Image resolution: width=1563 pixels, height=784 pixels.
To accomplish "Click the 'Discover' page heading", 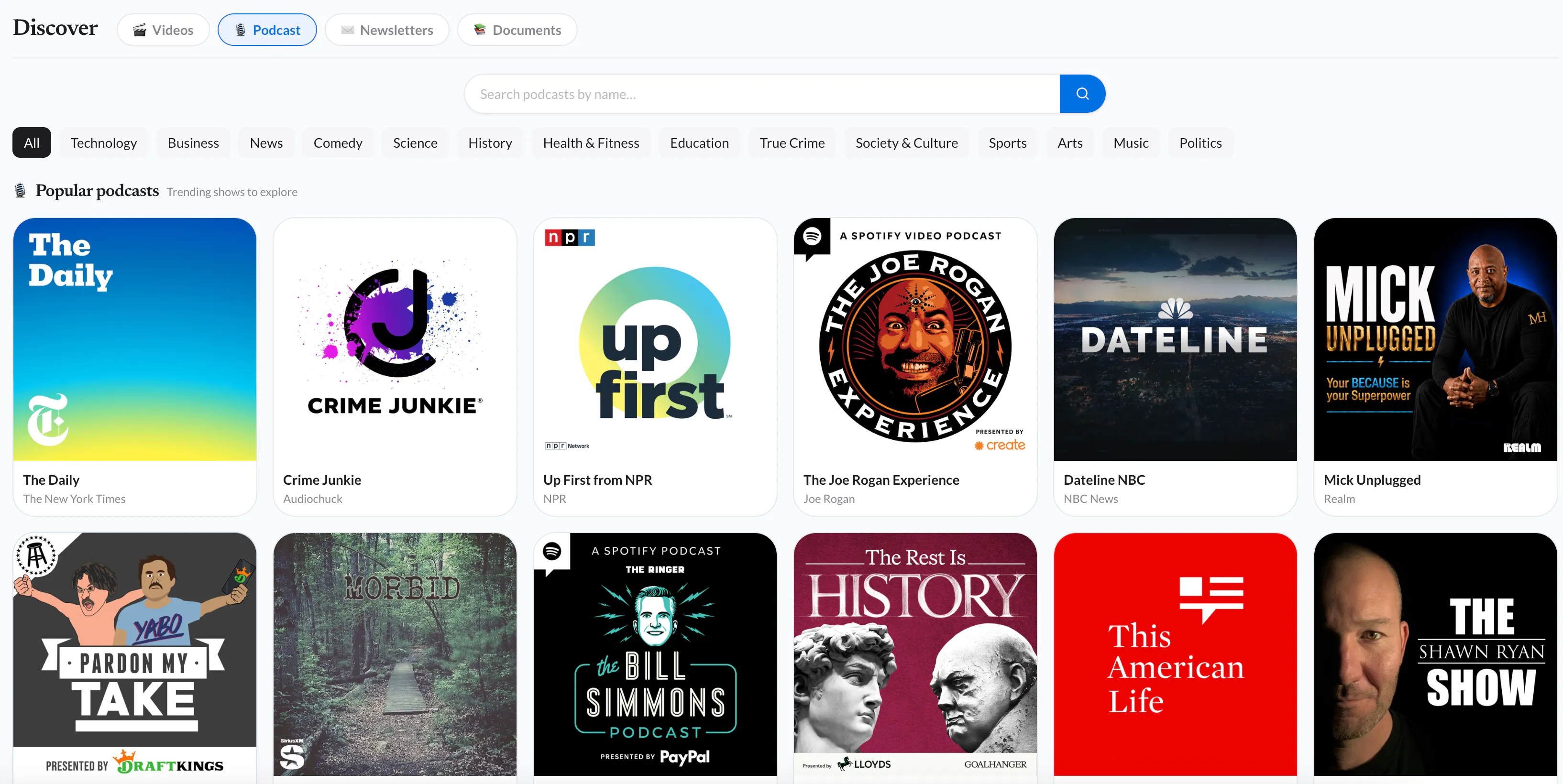I will tap(55, 28).
